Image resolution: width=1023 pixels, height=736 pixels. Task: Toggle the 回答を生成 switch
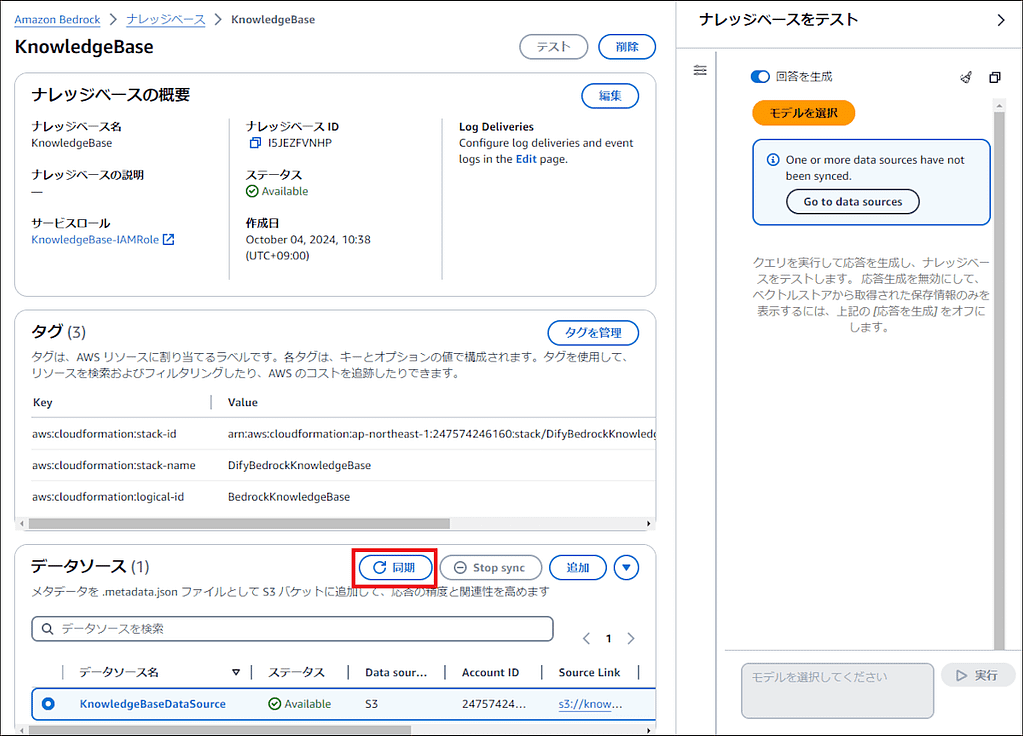[x=760, y=76]
